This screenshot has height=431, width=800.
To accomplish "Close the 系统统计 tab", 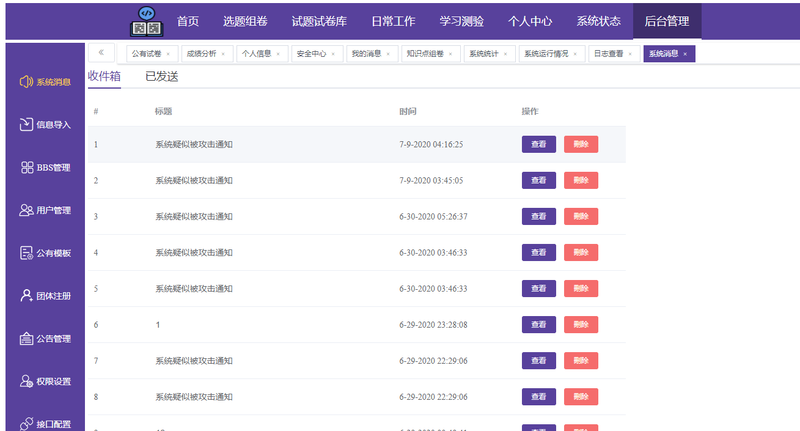I will click(x=506, y=54).
